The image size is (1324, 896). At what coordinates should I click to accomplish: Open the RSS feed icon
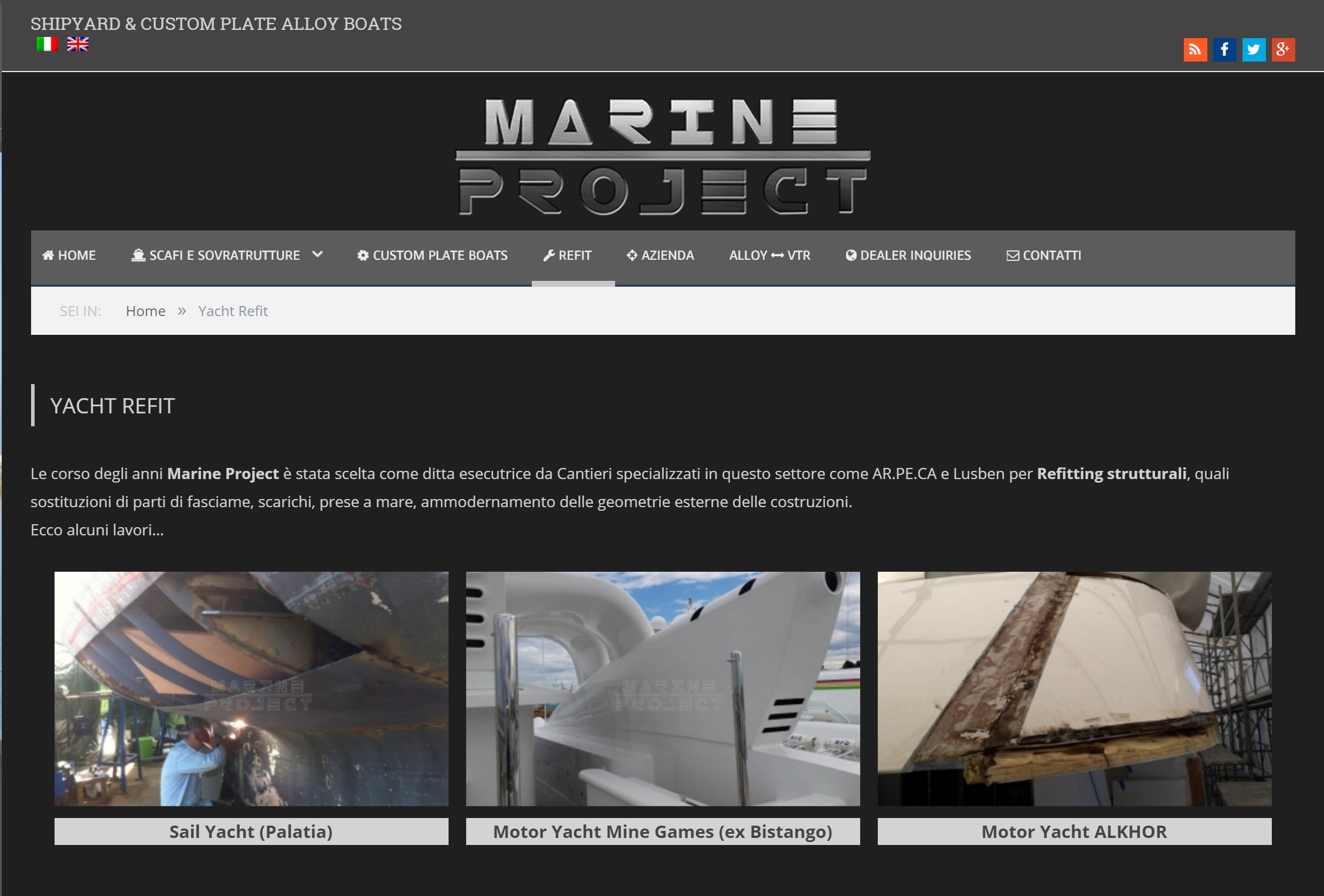pyautogui.click(x=1195, y=49)
